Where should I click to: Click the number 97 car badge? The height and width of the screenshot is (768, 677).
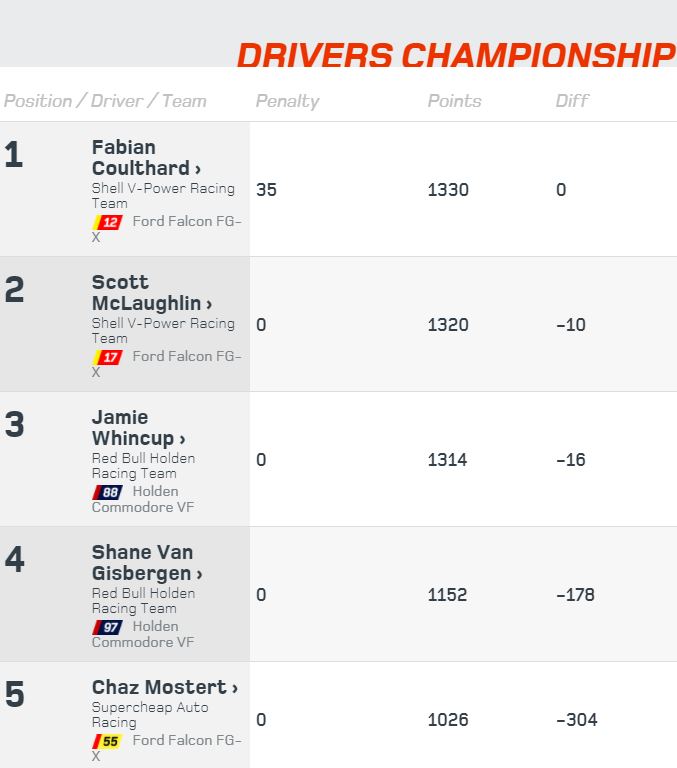(x=108, y=627)
